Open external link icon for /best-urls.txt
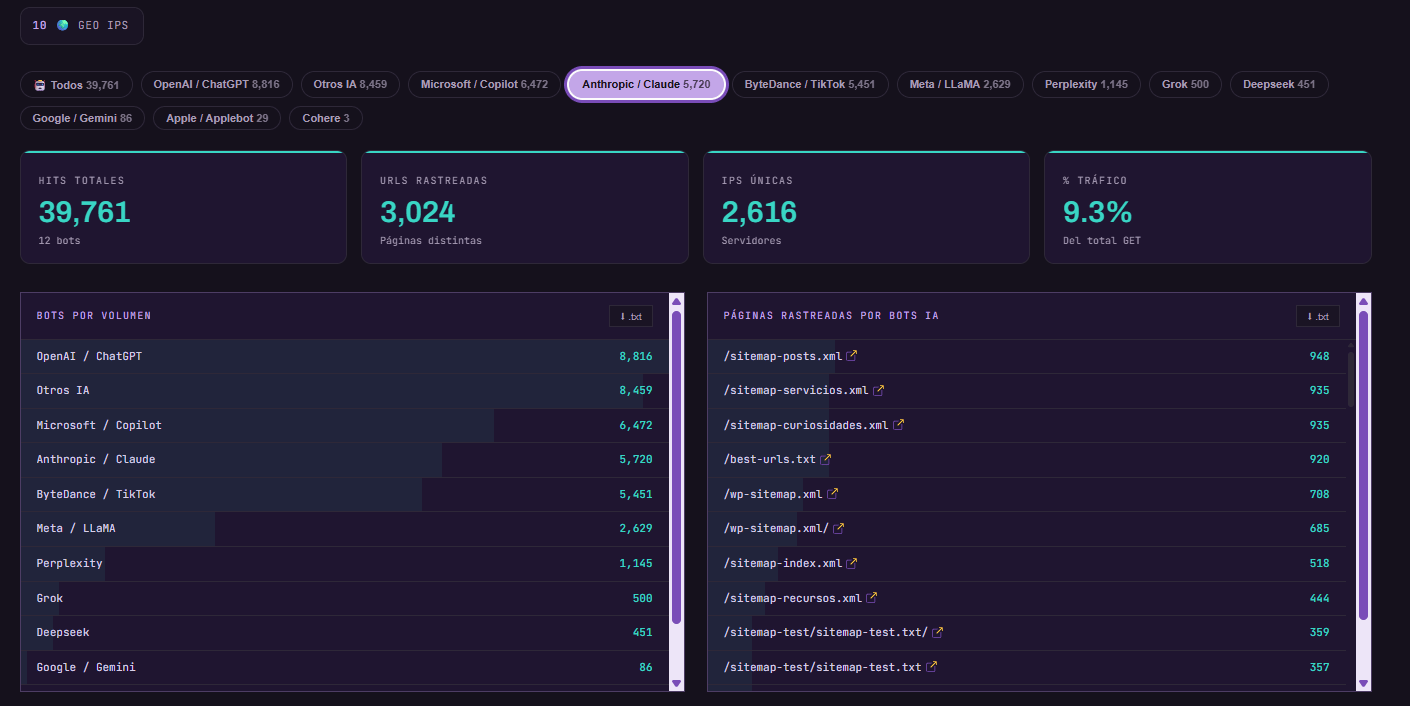The image size is (1410, 706). [x=826, y=459]
